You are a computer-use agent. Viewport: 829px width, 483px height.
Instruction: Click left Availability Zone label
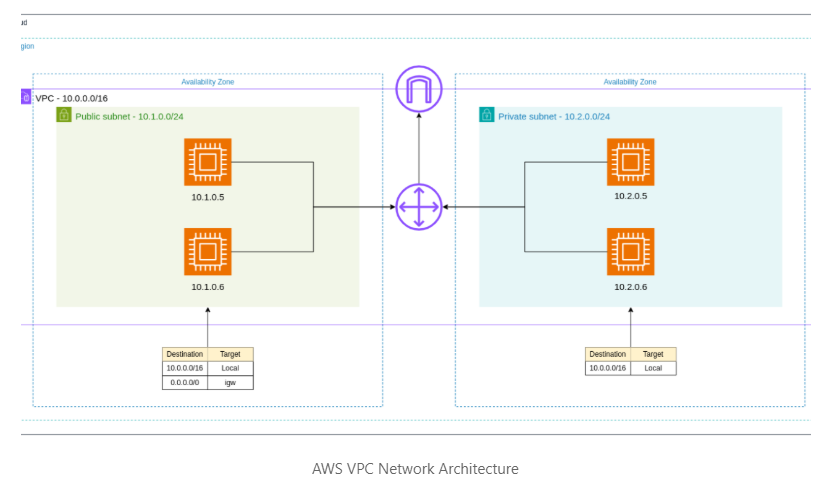point(208,82)
